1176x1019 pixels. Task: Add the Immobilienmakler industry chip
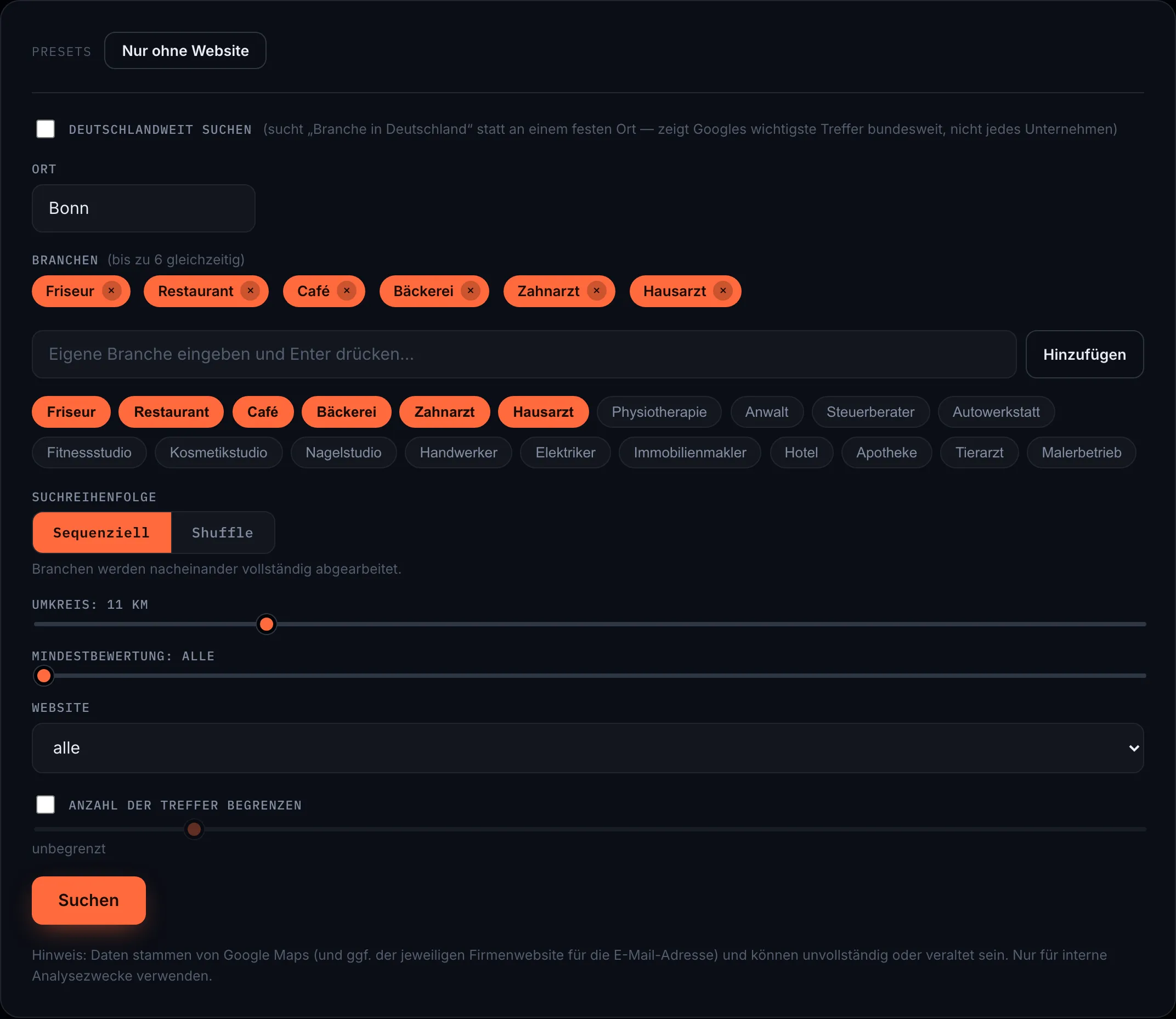[x=690, y=452]
